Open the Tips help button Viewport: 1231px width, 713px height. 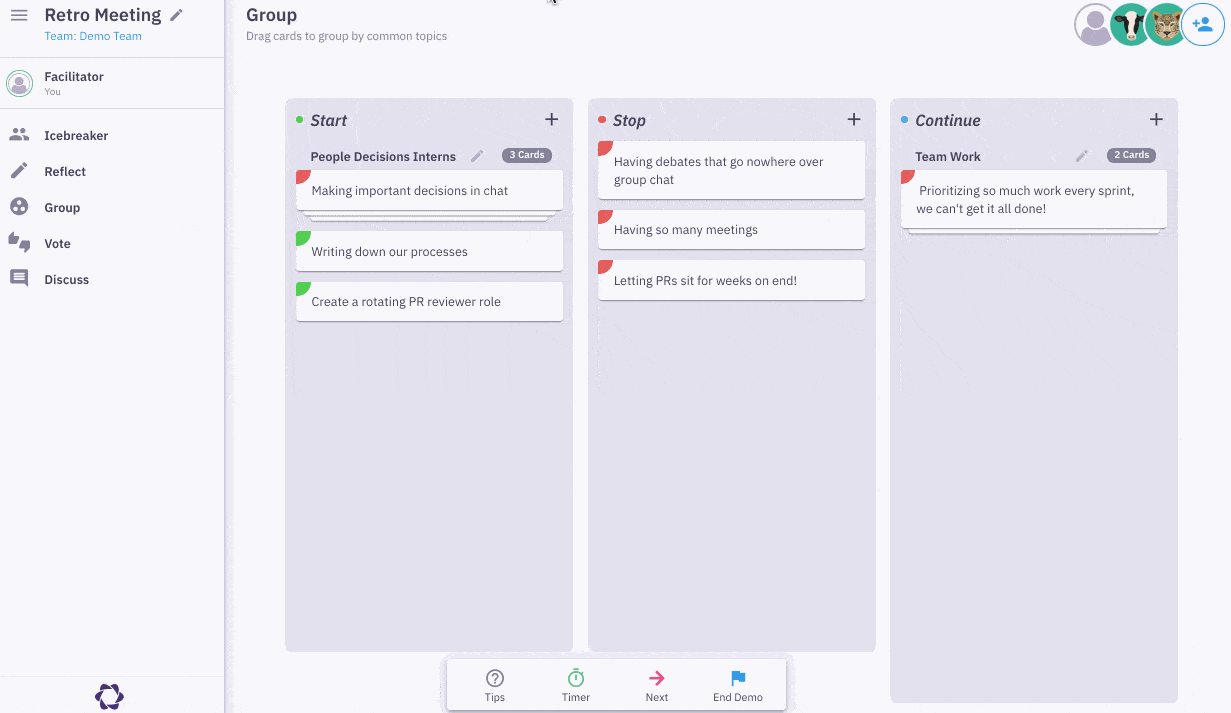click(x=495, y=685)
